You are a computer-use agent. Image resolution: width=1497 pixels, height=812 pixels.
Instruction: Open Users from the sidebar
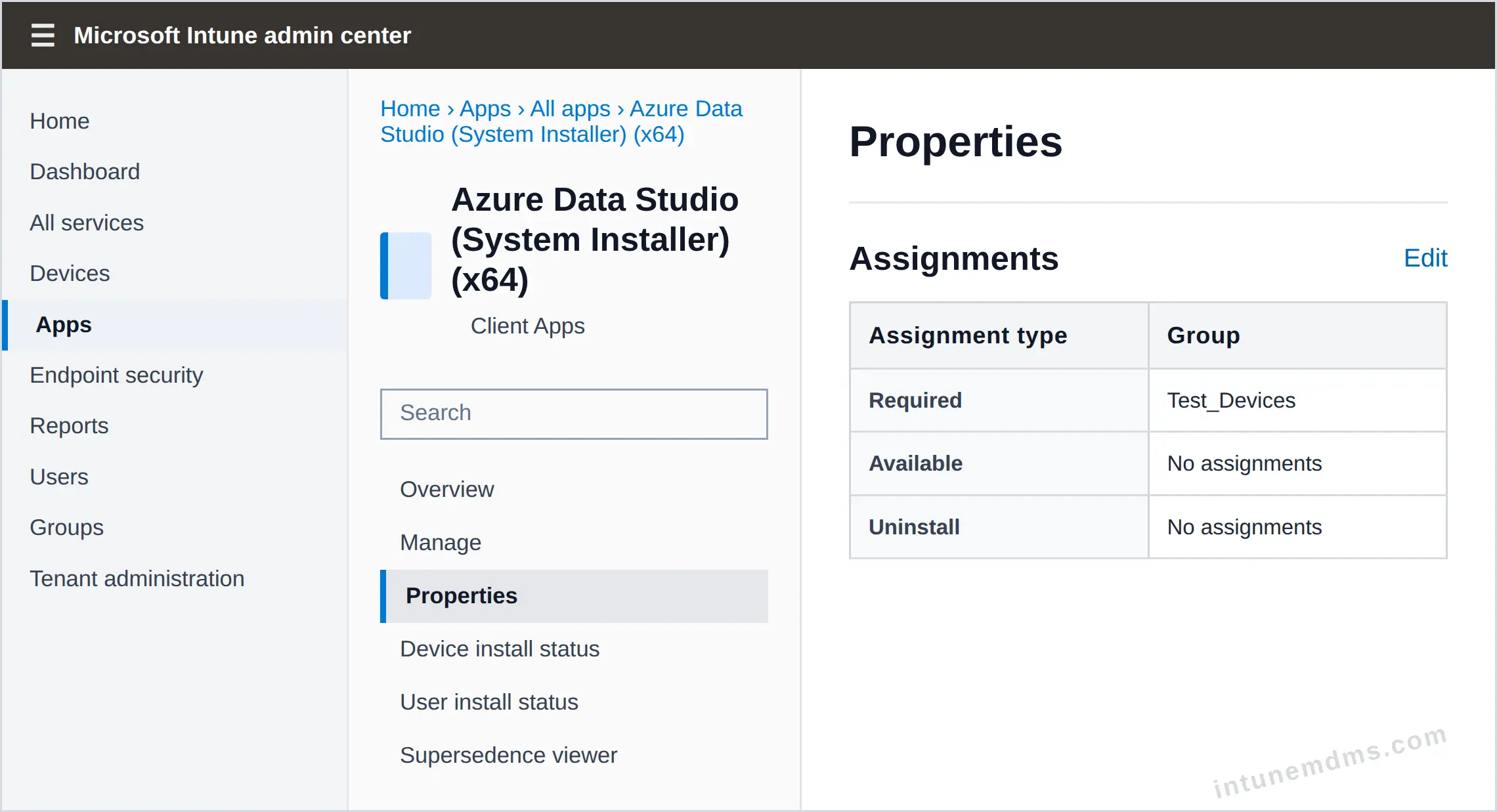(59, 477)
